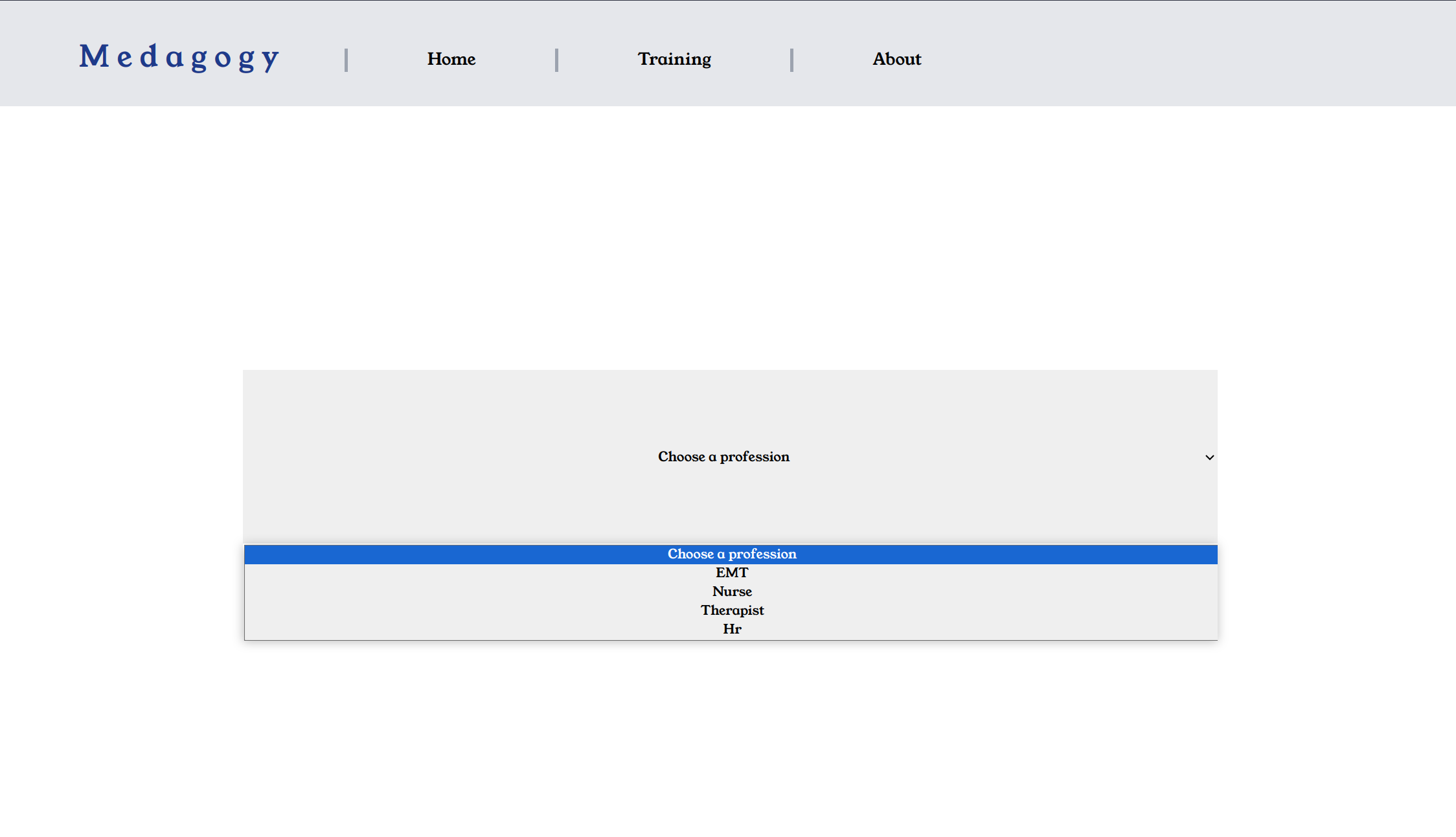Go to the Home page
The image size is (1456, 837).
[x=451, y=59]
